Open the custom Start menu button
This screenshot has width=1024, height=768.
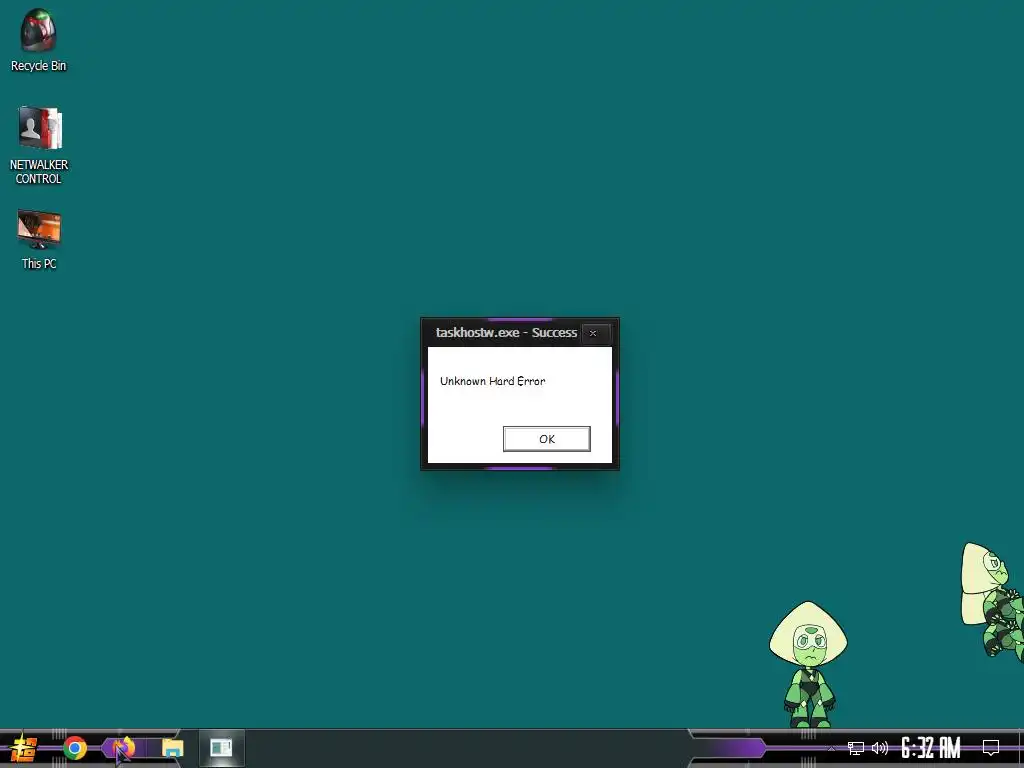coord(24,748)
